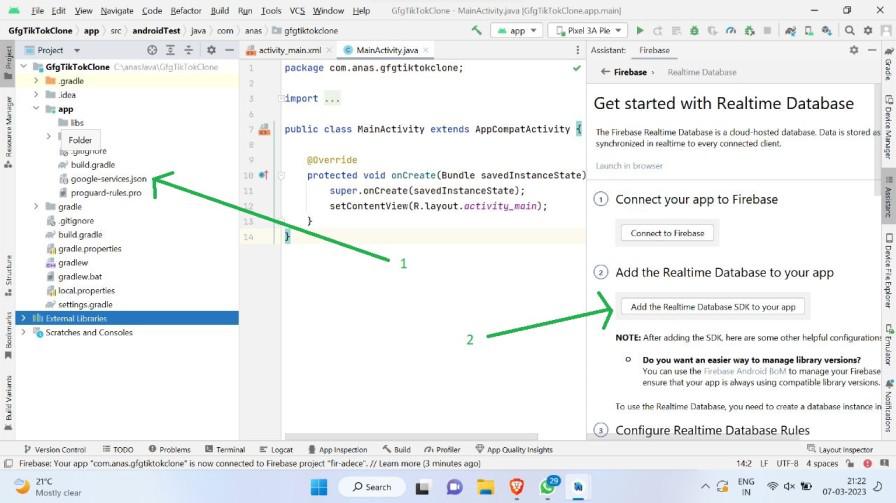Open Project panel options gear

click(x=211, y=50)
